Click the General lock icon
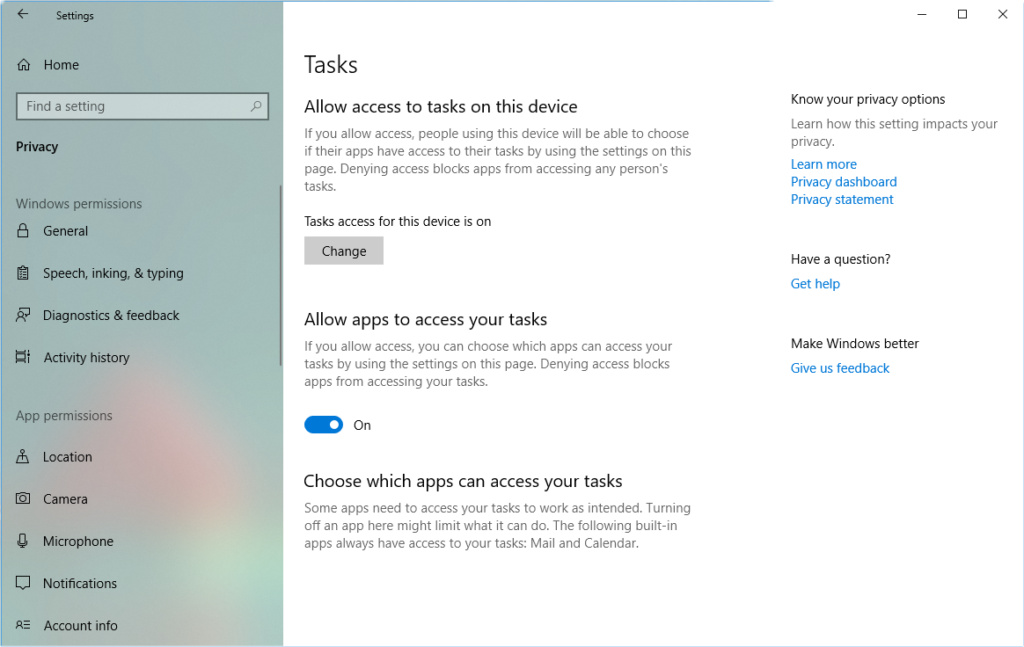Screen dimensions: 1024x647 (x=23, y=230)
